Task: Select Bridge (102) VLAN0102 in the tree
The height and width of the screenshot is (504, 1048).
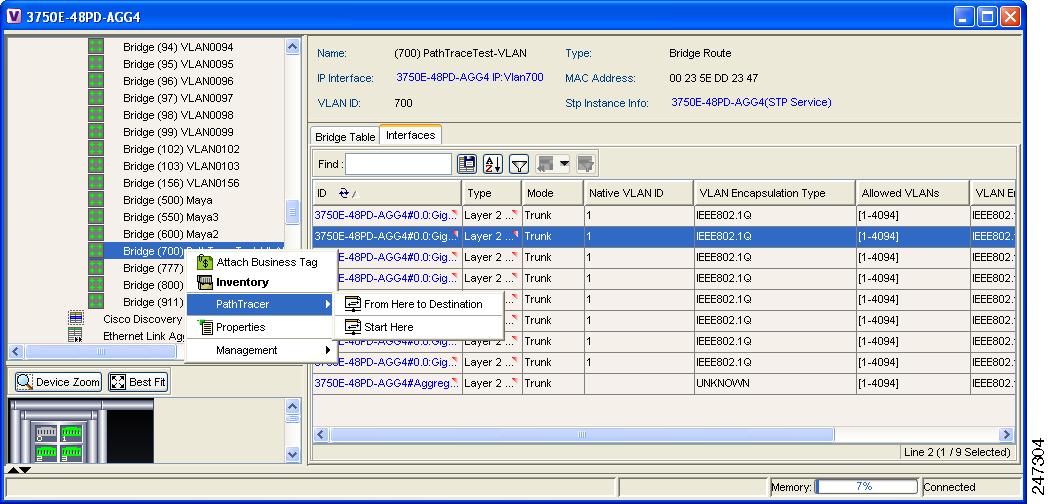Action: tap(181, 148)
